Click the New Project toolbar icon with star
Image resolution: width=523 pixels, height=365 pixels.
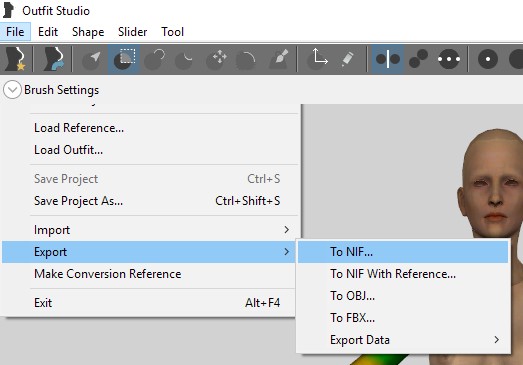[x=16, y=59]
